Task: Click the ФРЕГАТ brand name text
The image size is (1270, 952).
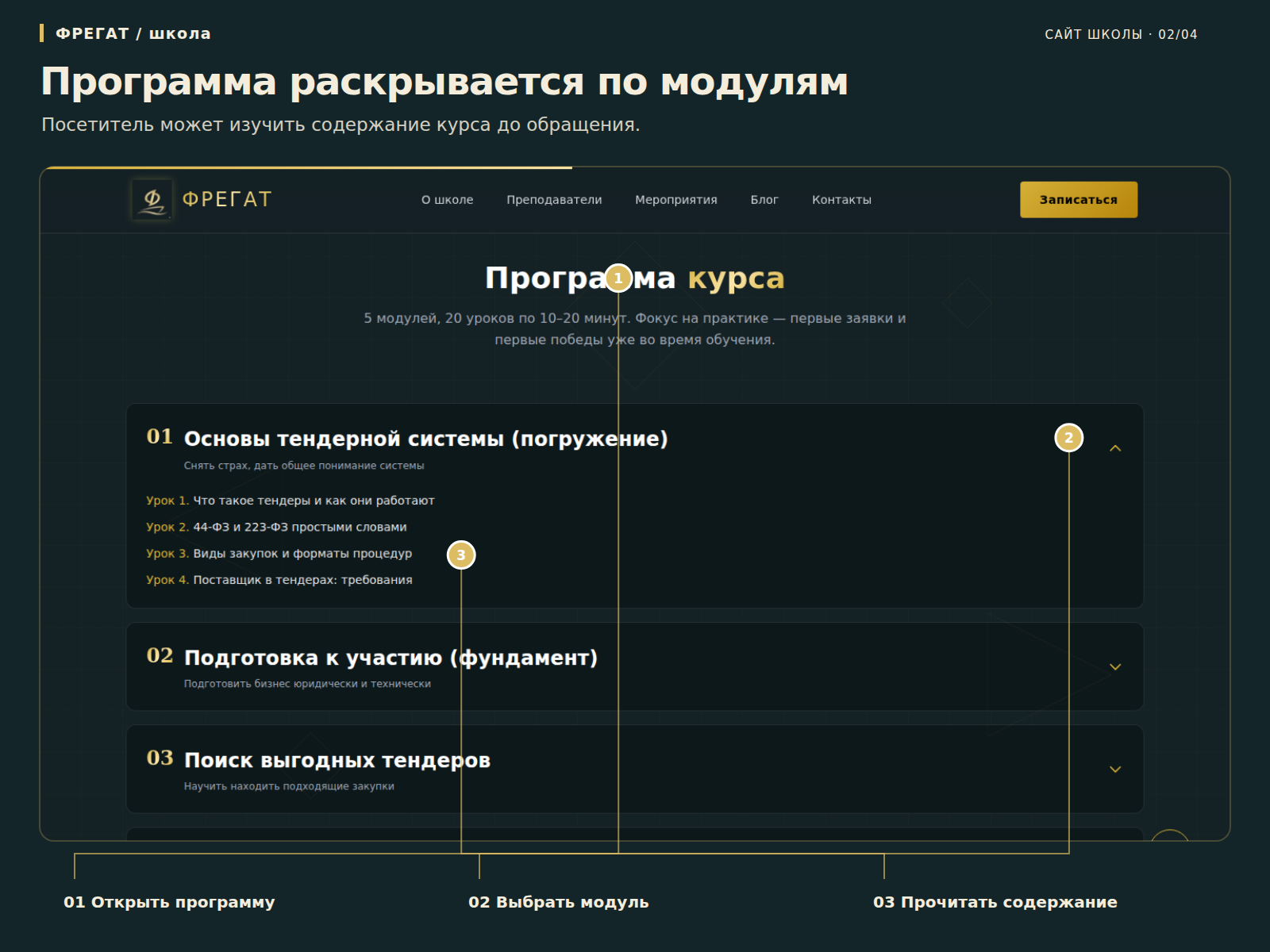Action: [227, 200]
